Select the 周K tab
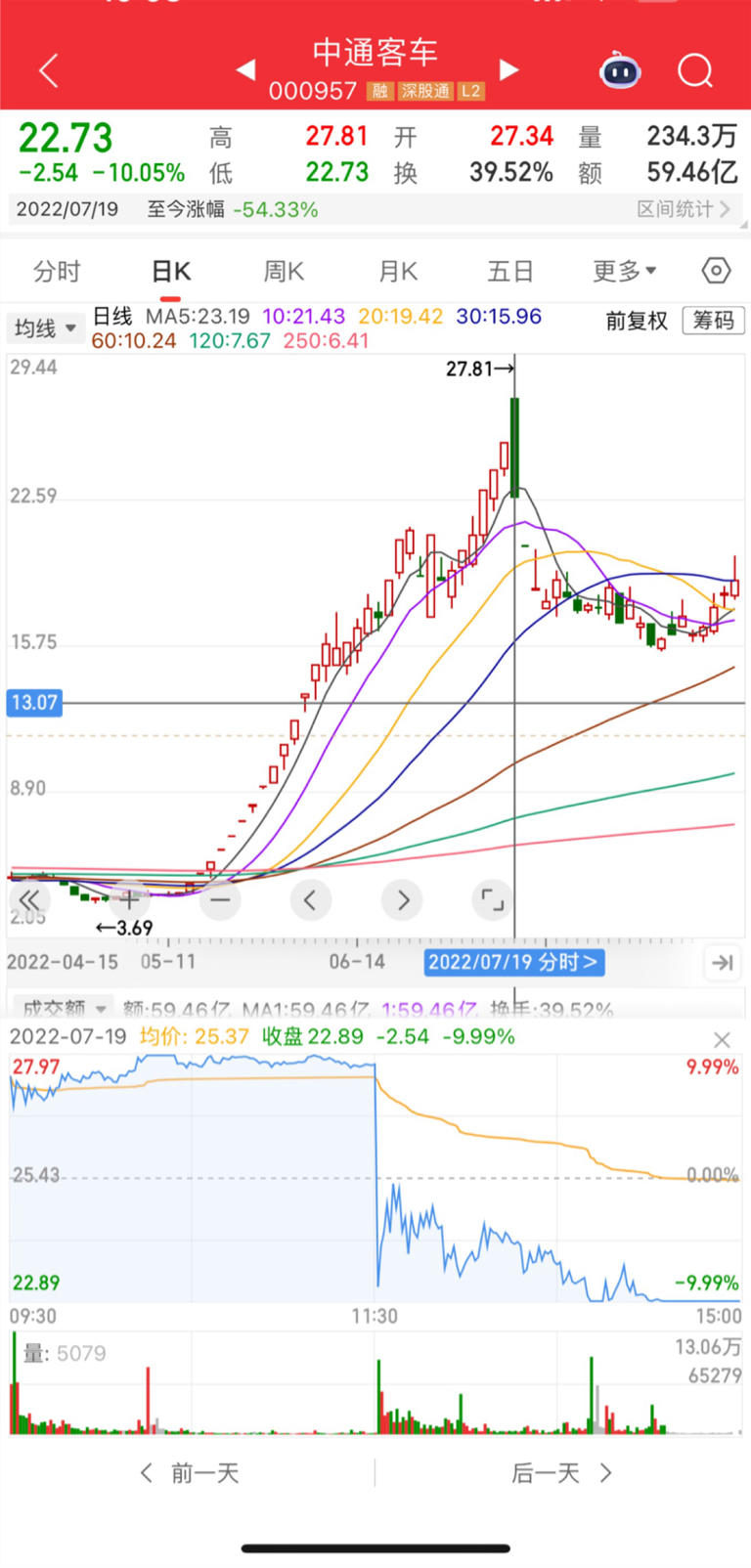Screen dimensions: 751x1568 pos(284,271)
